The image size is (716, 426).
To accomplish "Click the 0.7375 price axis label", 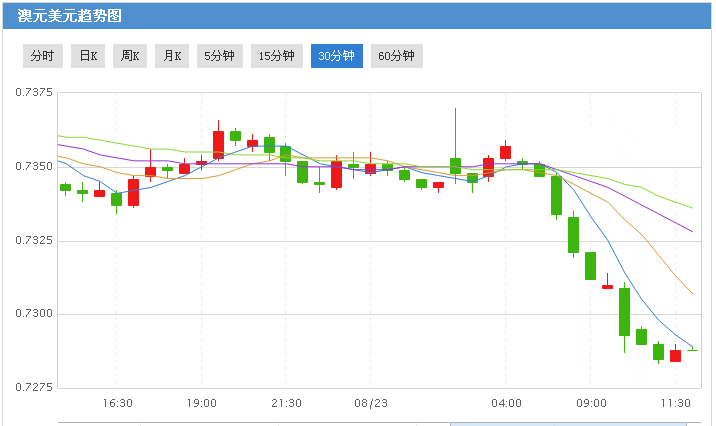I will click(x=32, y=93).
